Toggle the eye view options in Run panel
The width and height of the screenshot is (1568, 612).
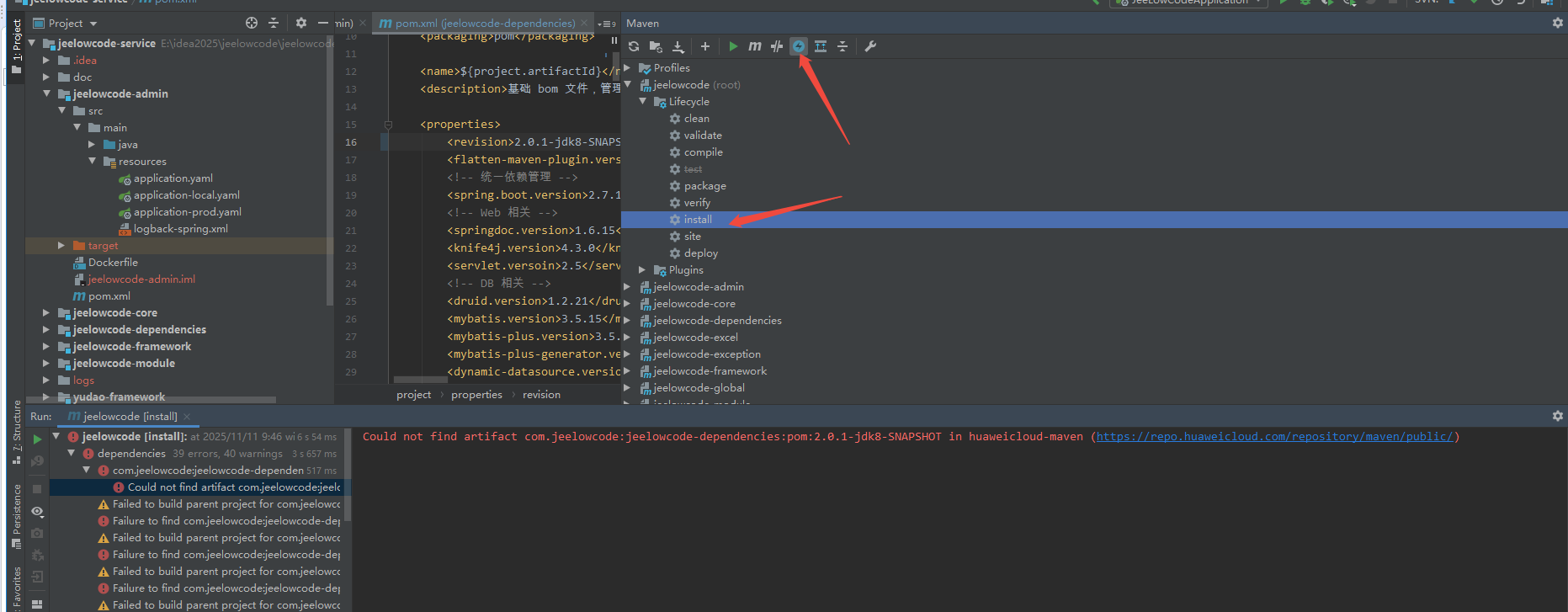pos(37,511)
